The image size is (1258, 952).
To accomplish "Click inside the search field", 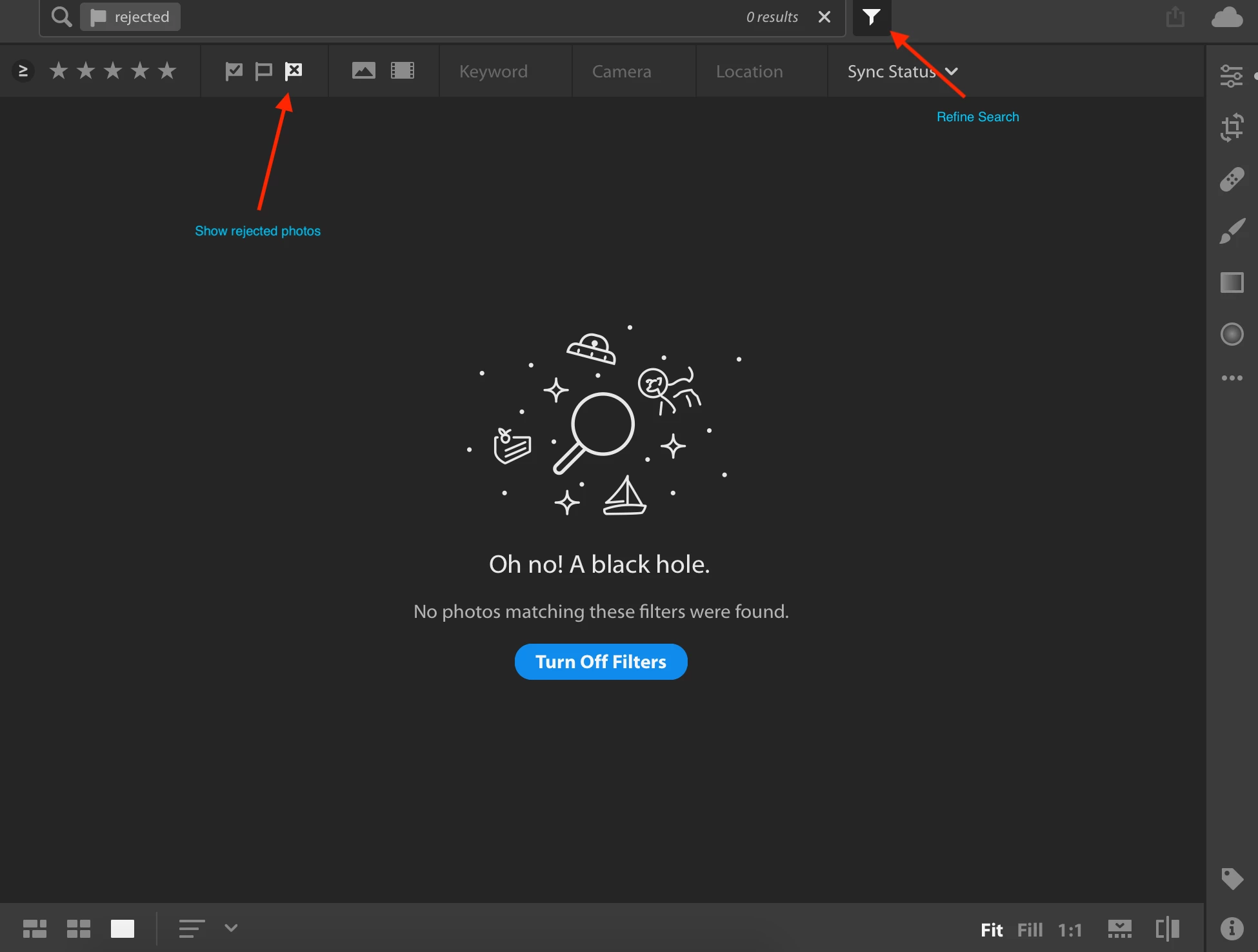I will click(x=452, y=17).
